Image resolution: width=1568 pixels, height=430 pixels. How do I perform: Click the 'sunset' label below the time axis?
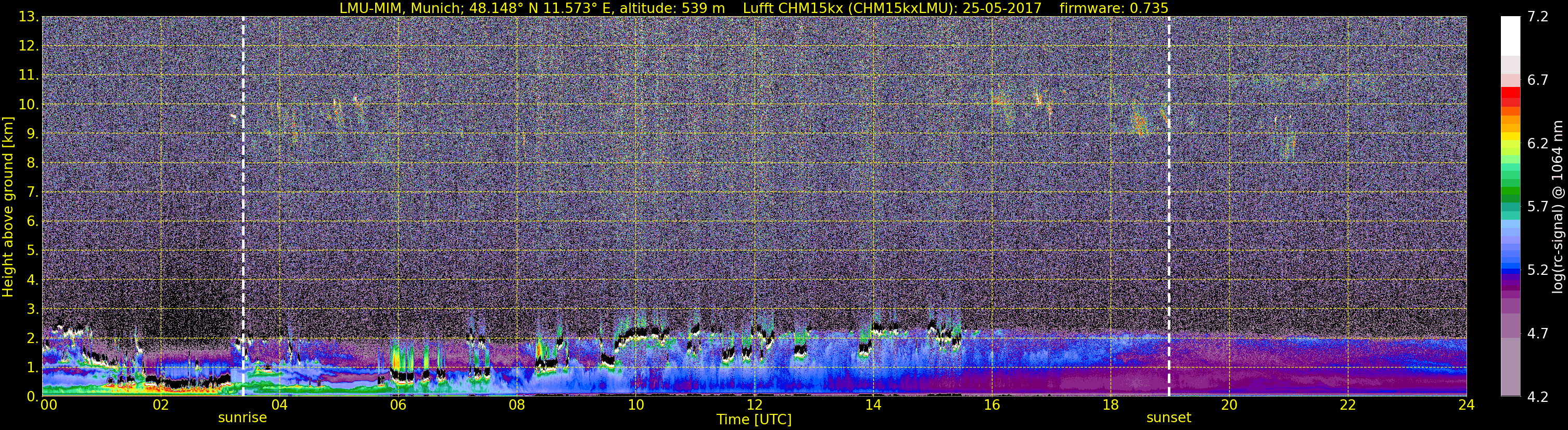tap(1169, 418)
